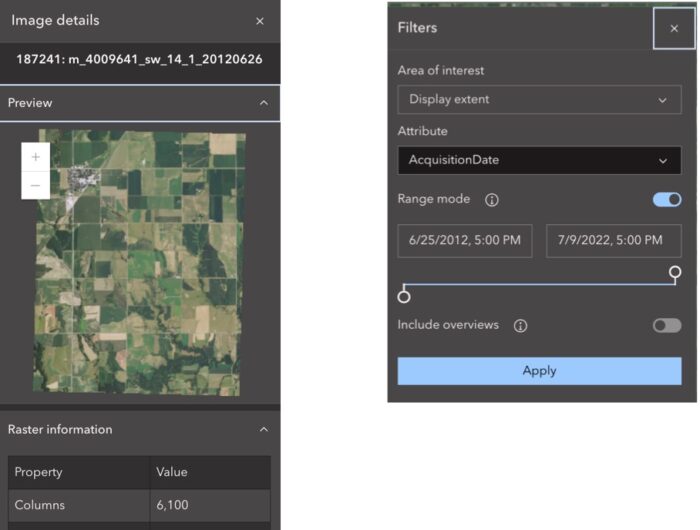Click the Area of interest label
The image size is (700, 530).
(x=441, y=71)
